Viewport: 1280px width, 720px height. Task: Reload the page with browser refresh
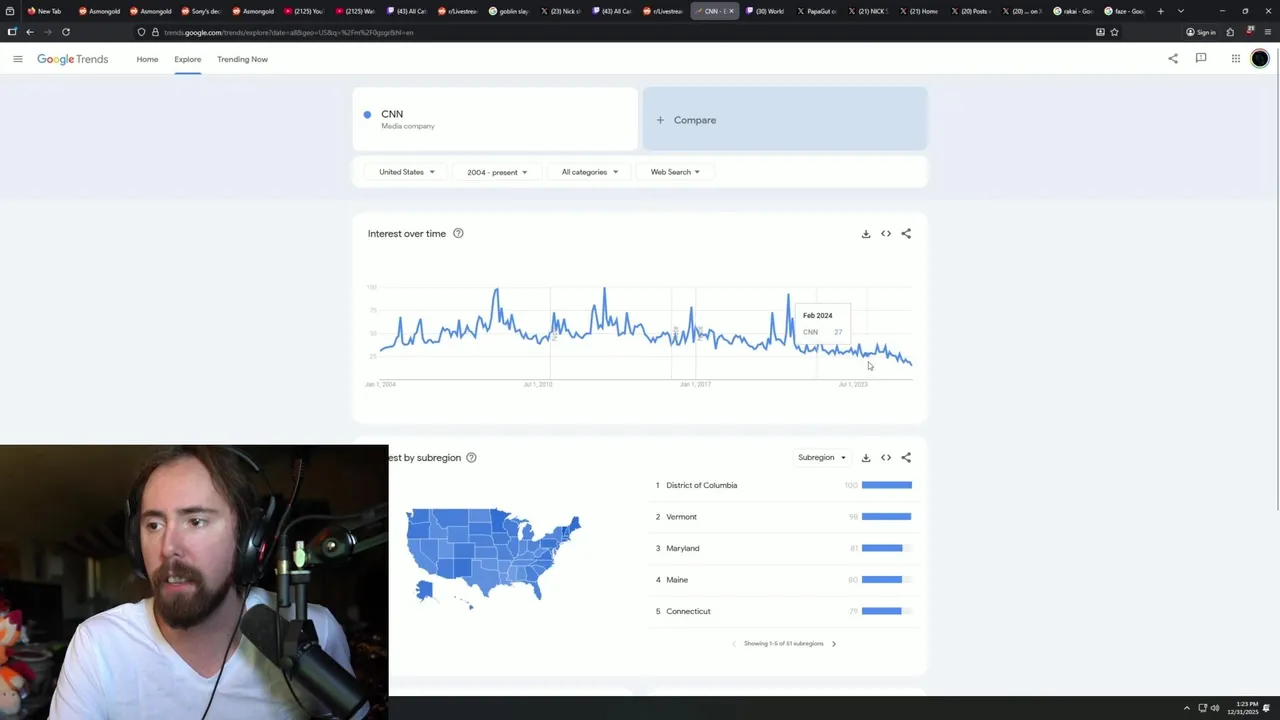tap(66, 32)
